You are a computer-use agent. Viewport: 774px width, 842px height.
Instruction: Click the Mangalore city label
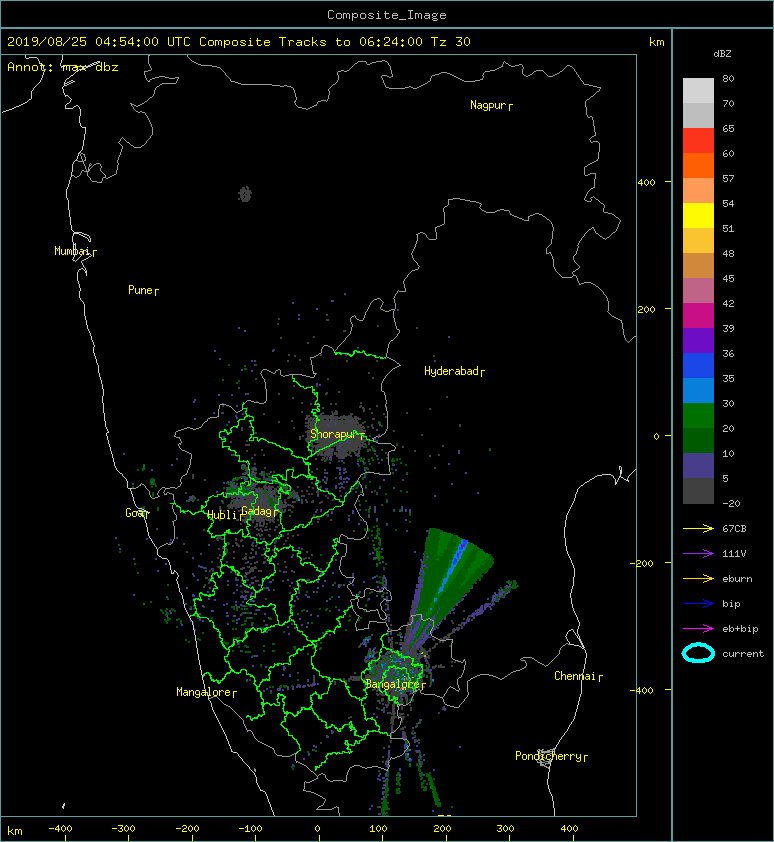204,692
